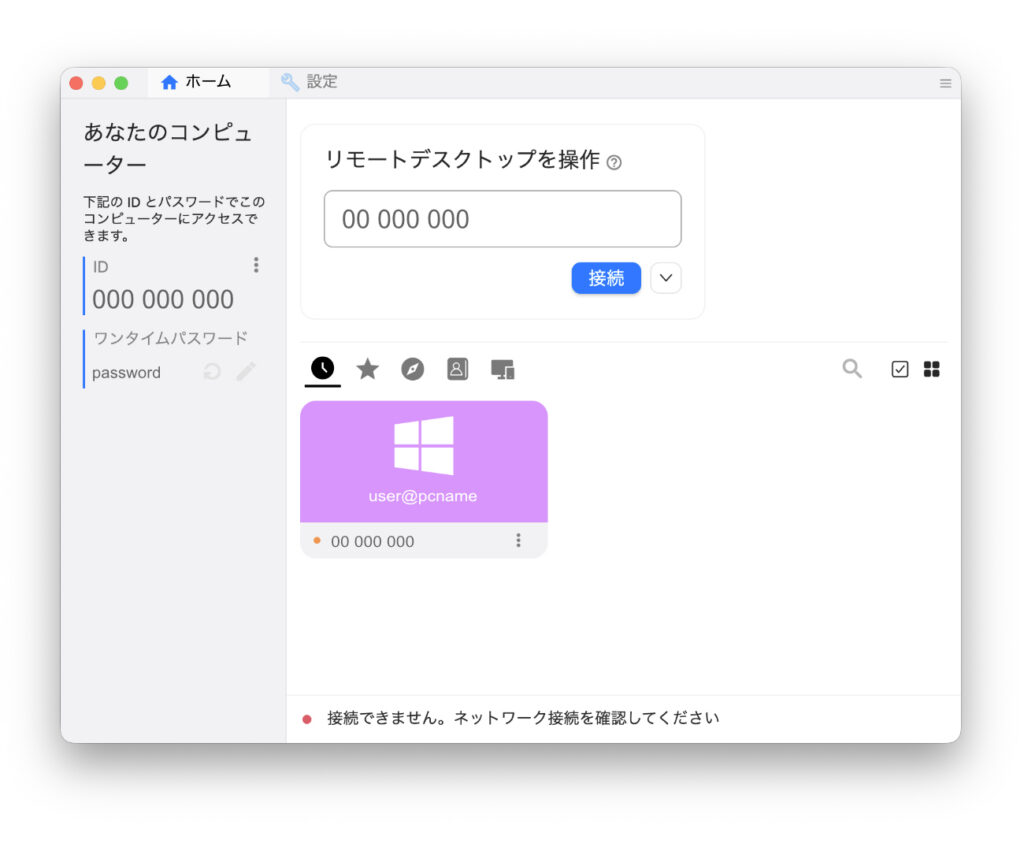1024x851 pixels.
Task: Open the recent sessions clock tab
Action: [322, 369]
